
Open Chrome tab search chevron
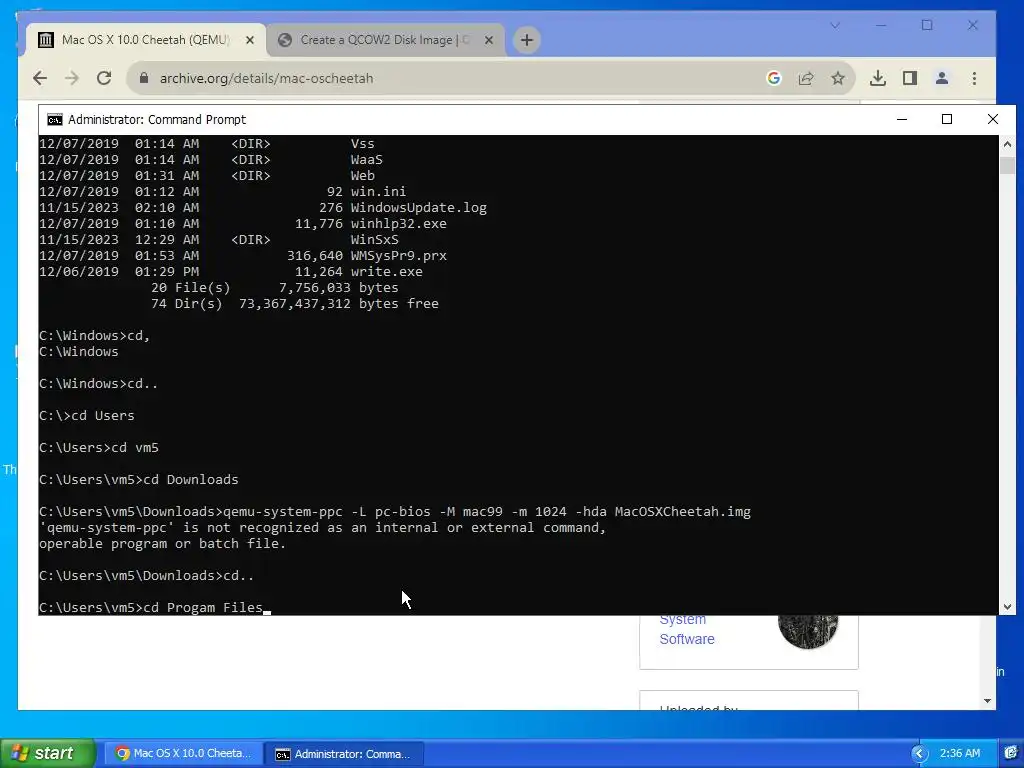(835, 25)
